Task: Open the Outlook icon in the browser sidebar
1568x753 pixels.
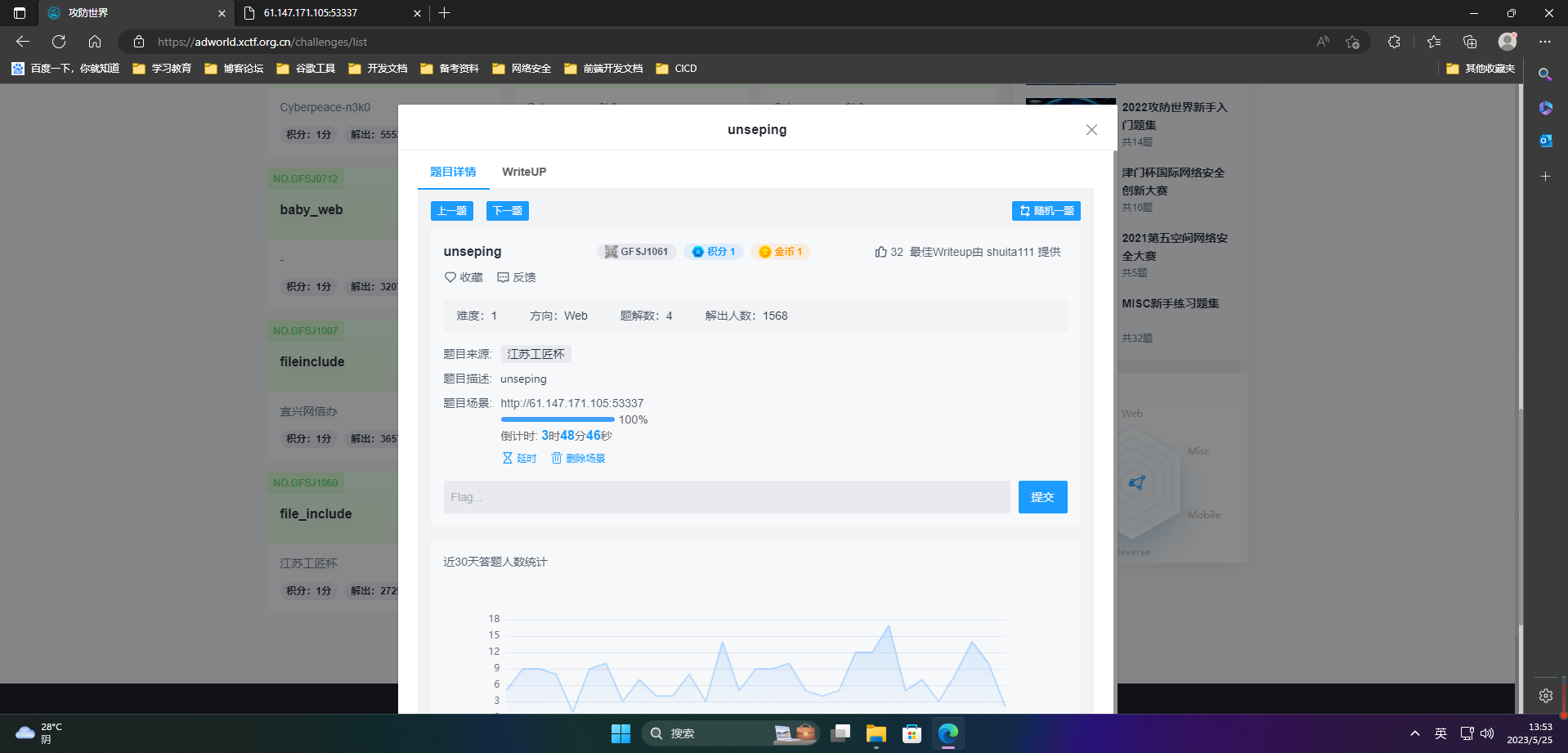Action: (x=1545, y=141)
